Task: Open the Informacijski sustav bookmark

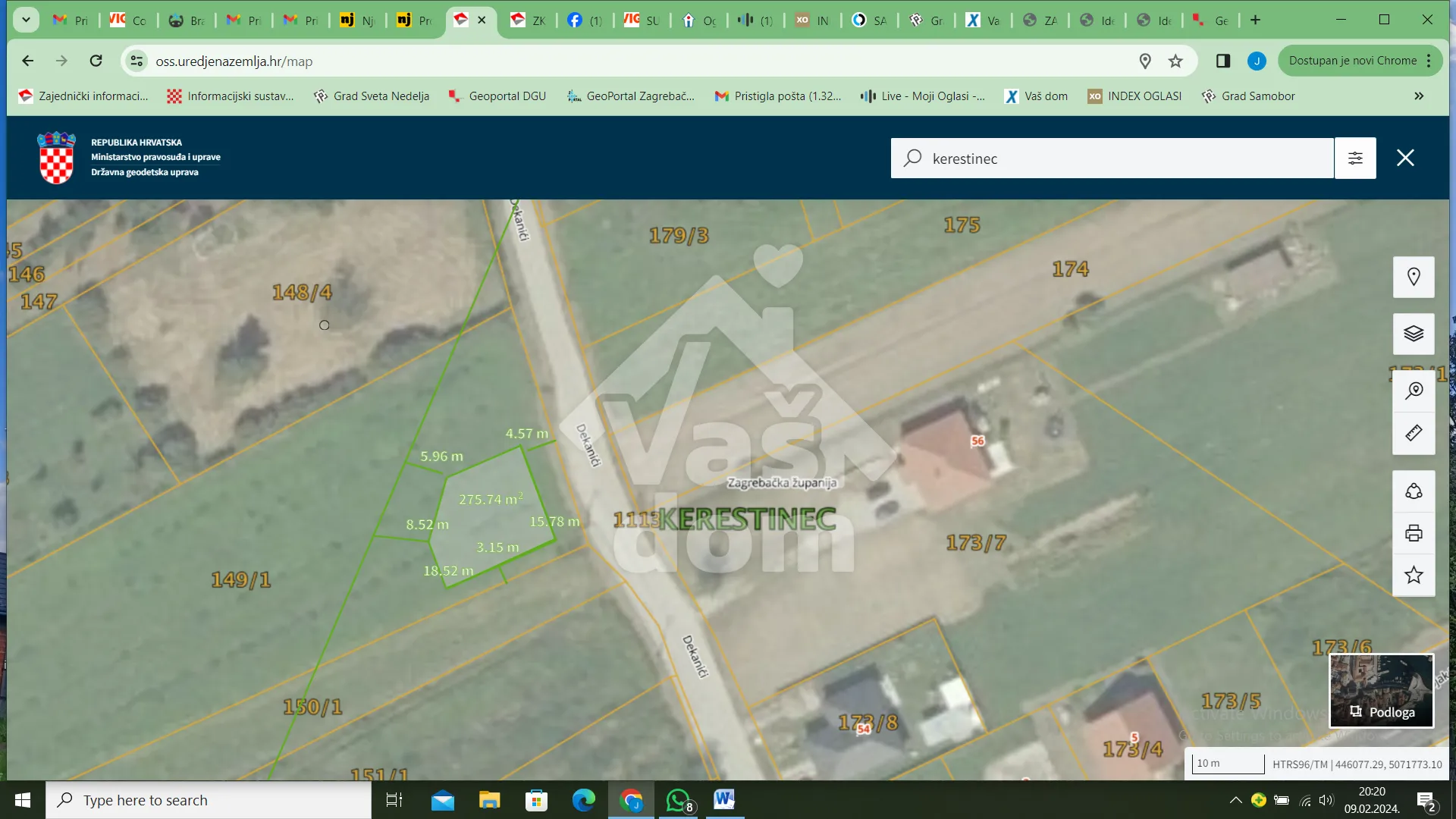Action: 231,96
